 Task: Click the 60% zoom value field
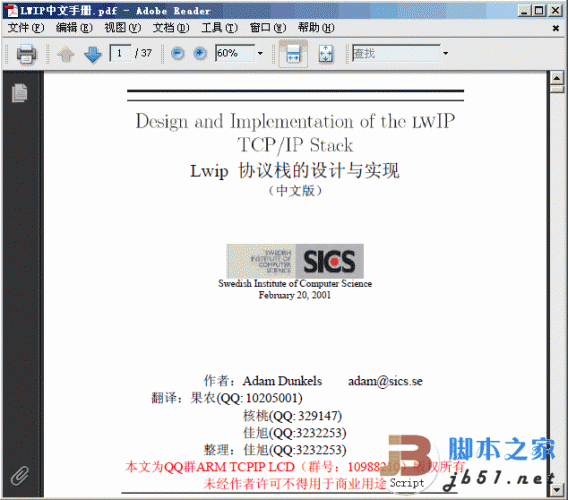235,53
